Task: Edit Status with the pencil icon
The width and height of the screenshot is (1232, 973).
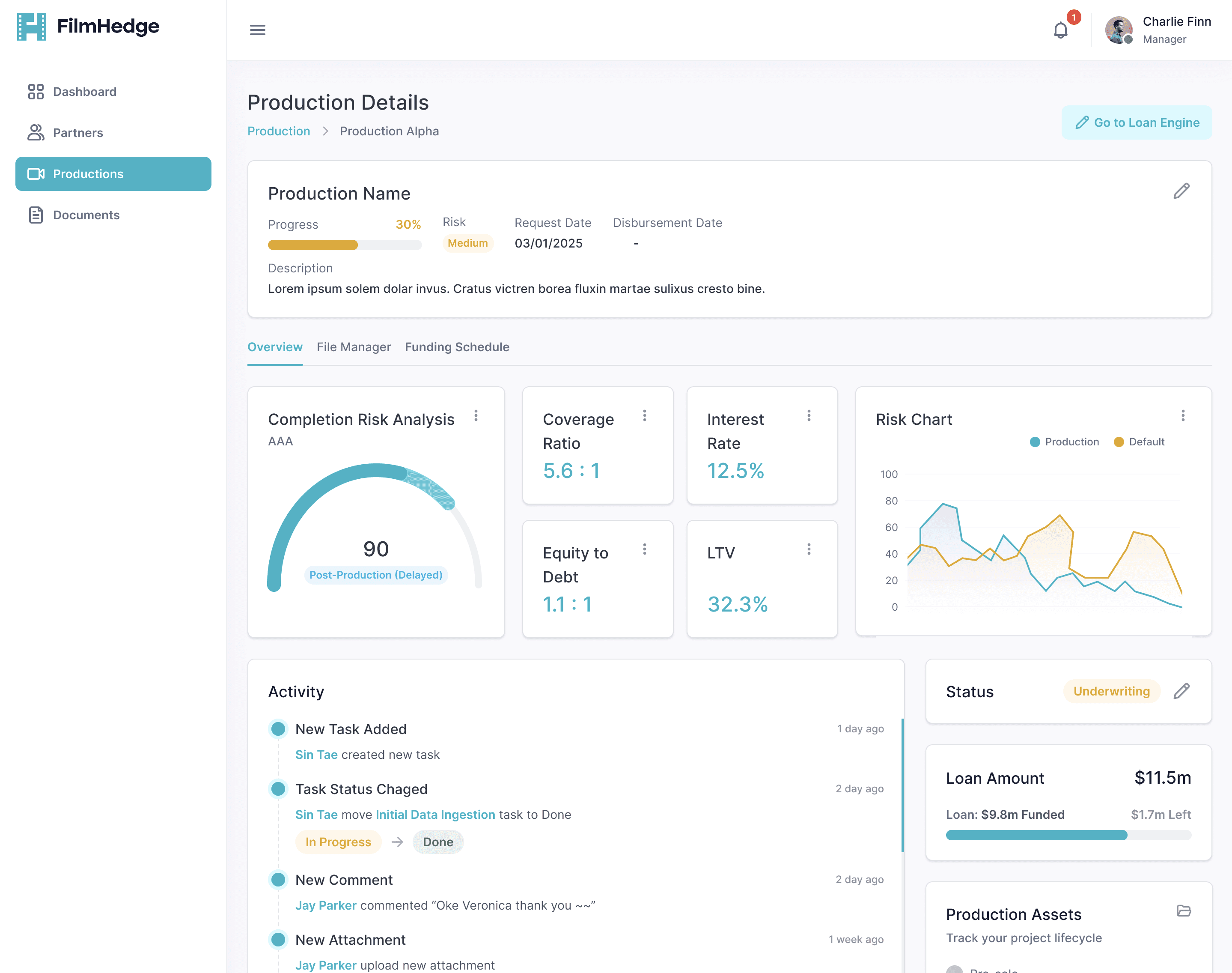Action: [1181, 691]
